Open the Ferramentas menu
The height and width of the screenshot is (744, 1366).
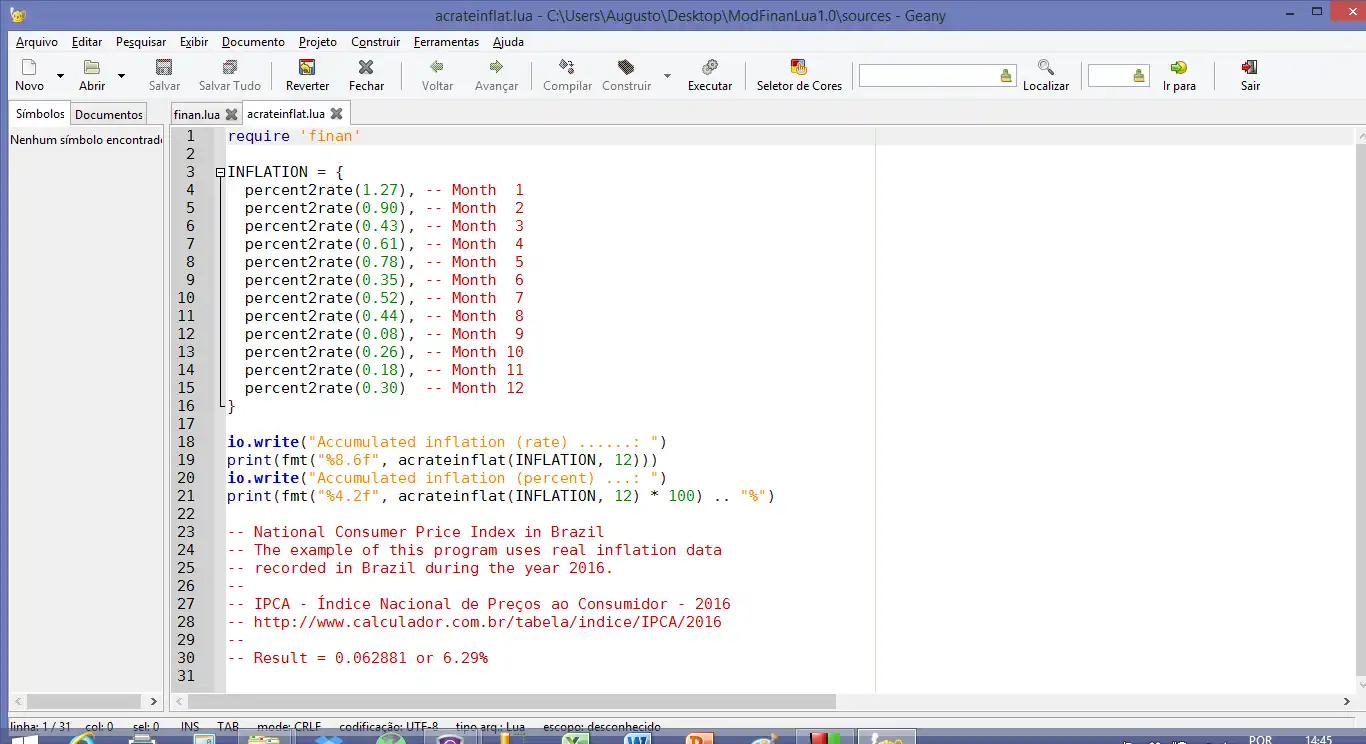point(446,42)
